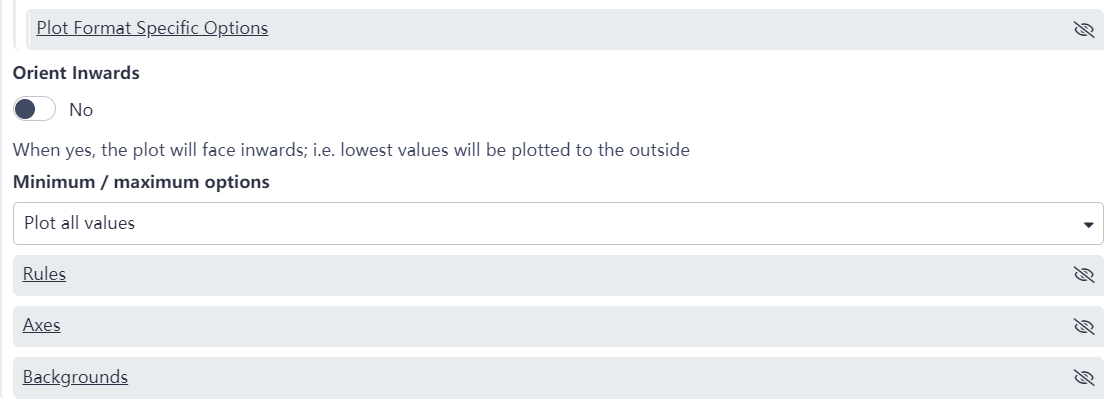The image size is (1107, 402).
Task: Click the "No" label beside the toggle
Action: (x=81, y=110)
